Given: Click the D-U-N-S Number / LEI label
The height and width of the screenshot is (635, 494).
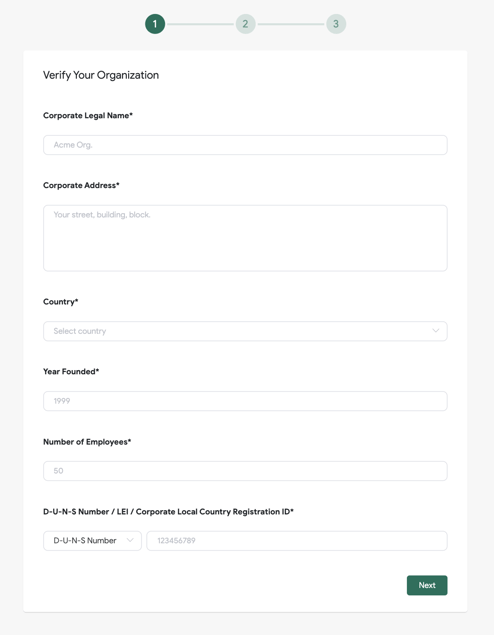Looking at the screenshot, I should 168,511.
